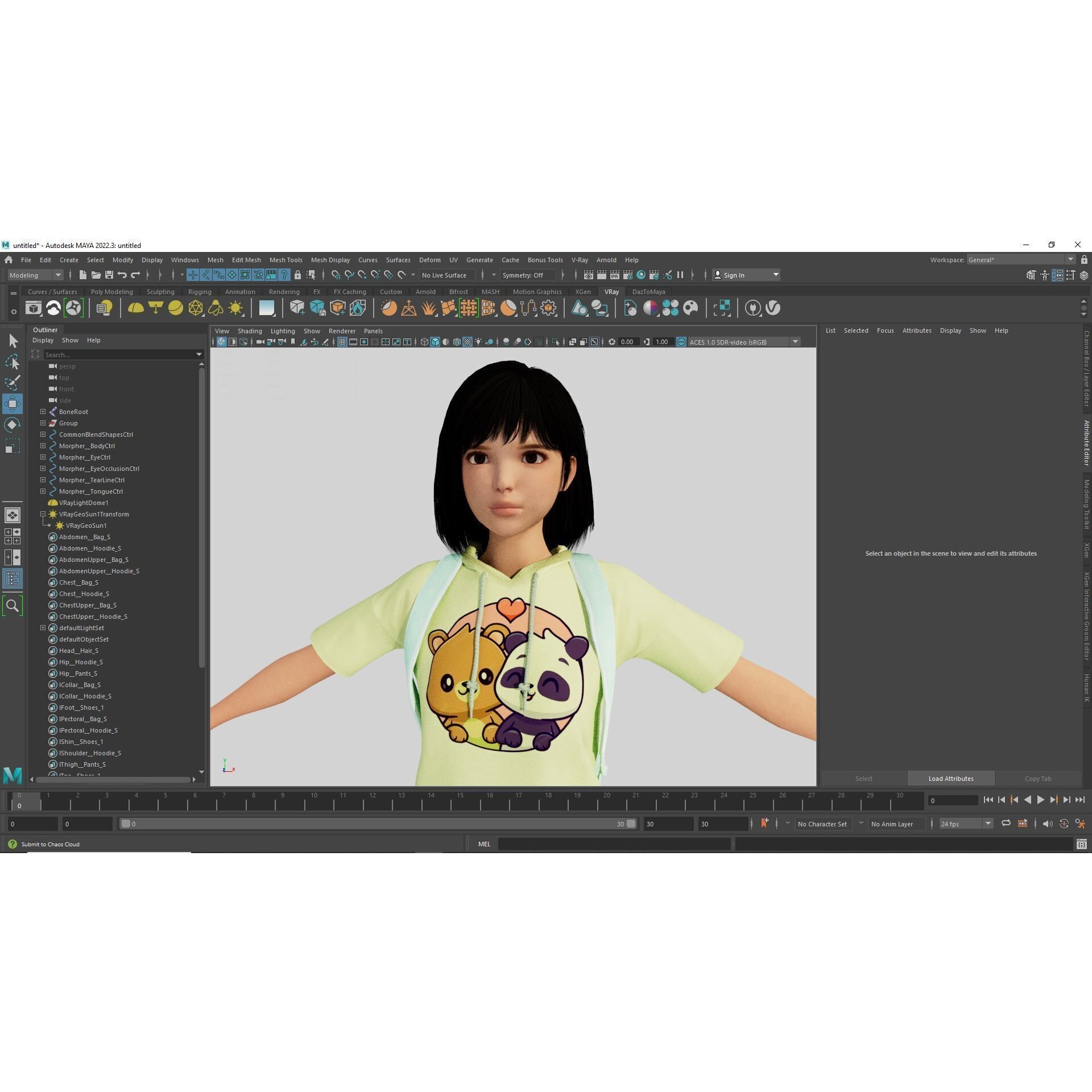1092x1092 pixels.
Task: Open ACES view transform dropdown
Action: (744, 342)
